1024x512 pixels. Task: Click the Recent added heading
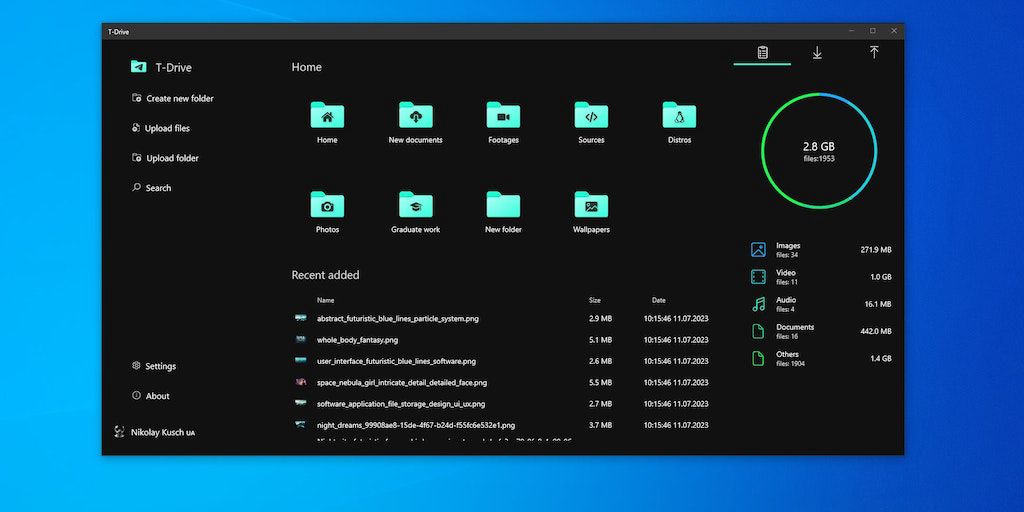pyautogui.click(x=325, y=275)
